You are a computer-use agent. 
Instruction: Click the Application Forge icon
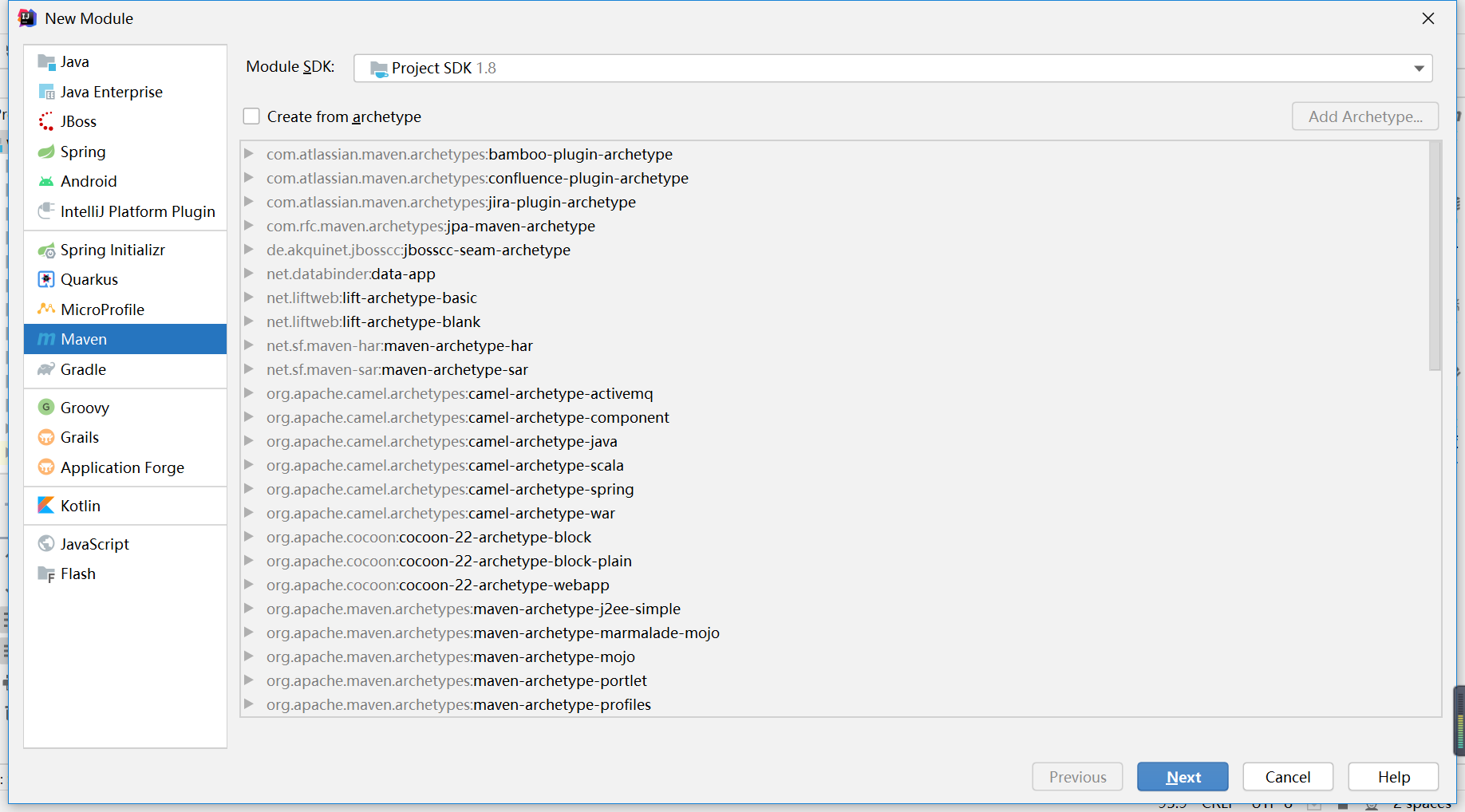46,467
